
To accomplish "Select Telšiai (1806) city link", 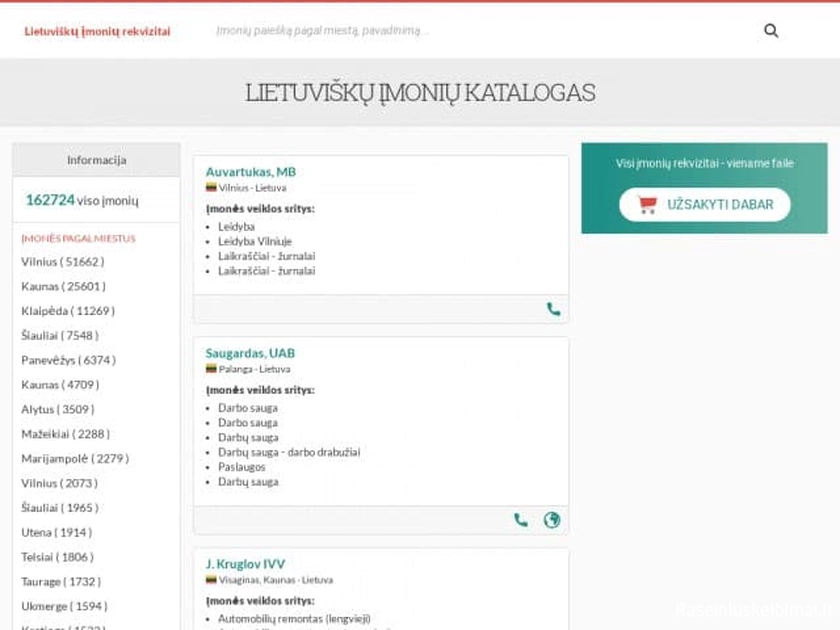I will (57, 558).
